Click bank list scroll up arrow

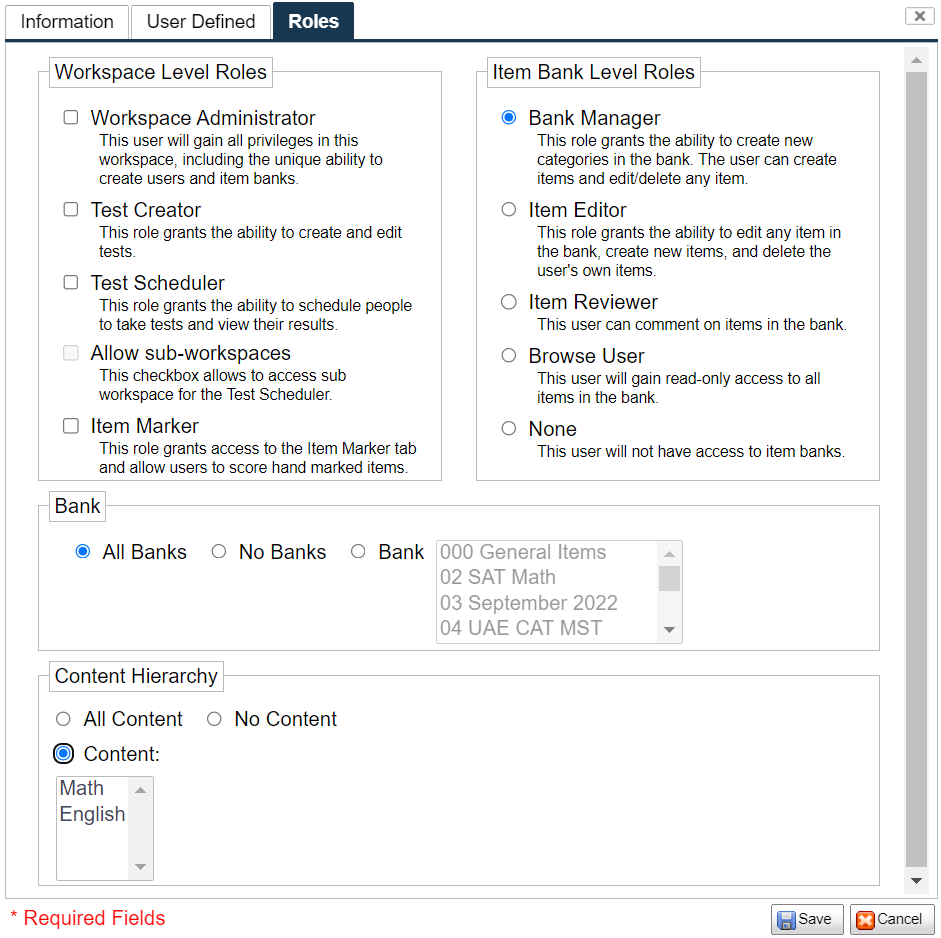[669, 553]
